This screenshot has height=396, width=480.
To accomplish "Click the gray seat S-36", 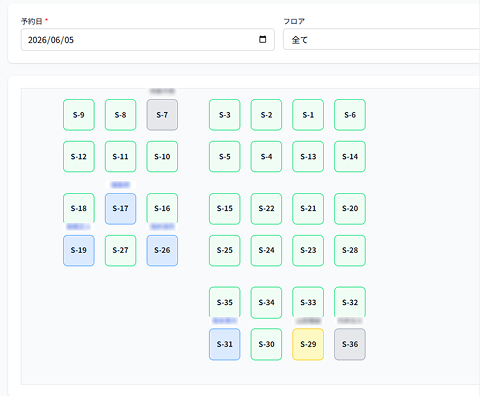I will (350, 344).
